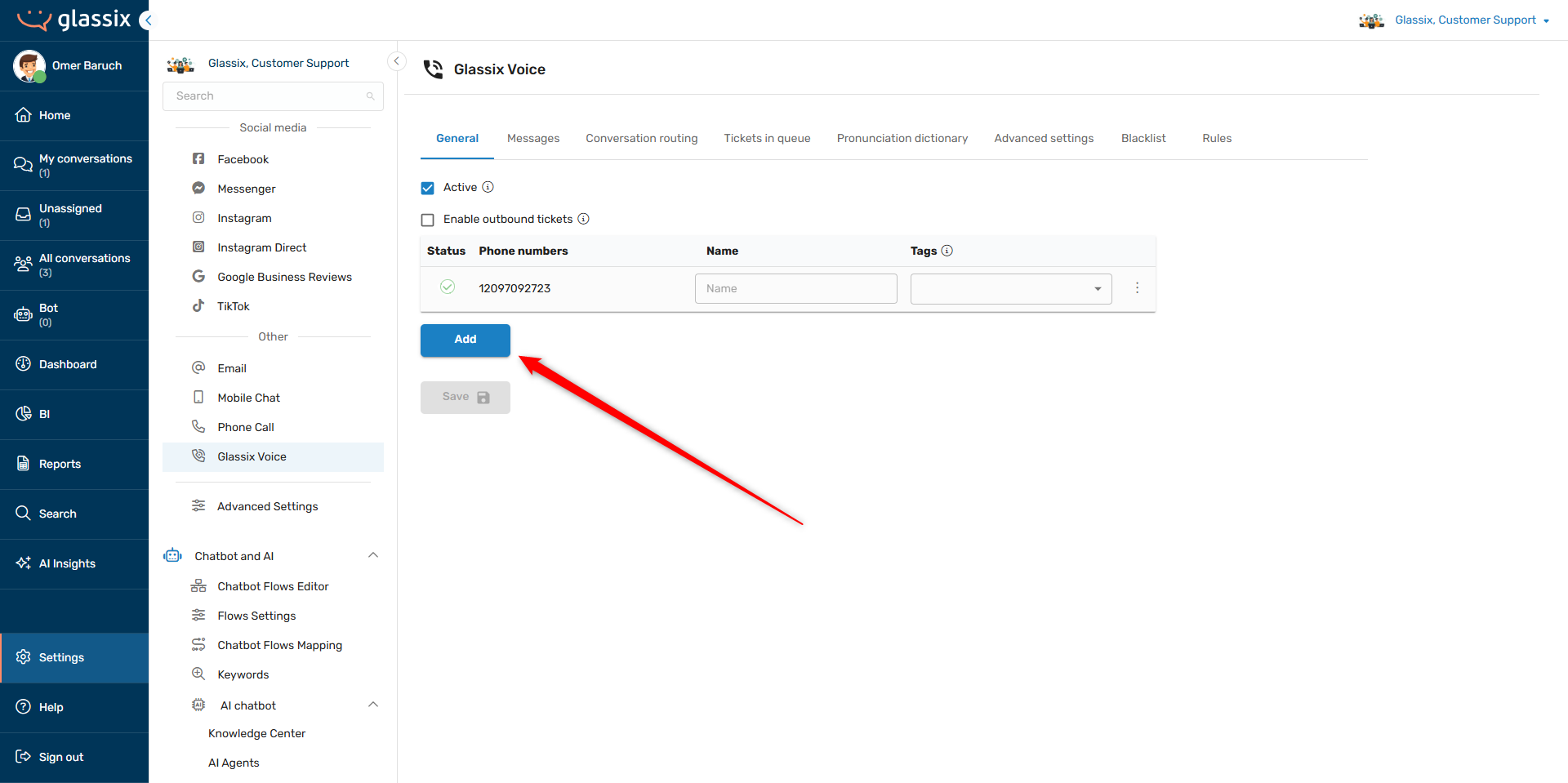This screenshot has height=783, width=1568.
Task: Click the phone number 12097092723
Action: pyautogui.click(x=514, y=288)
